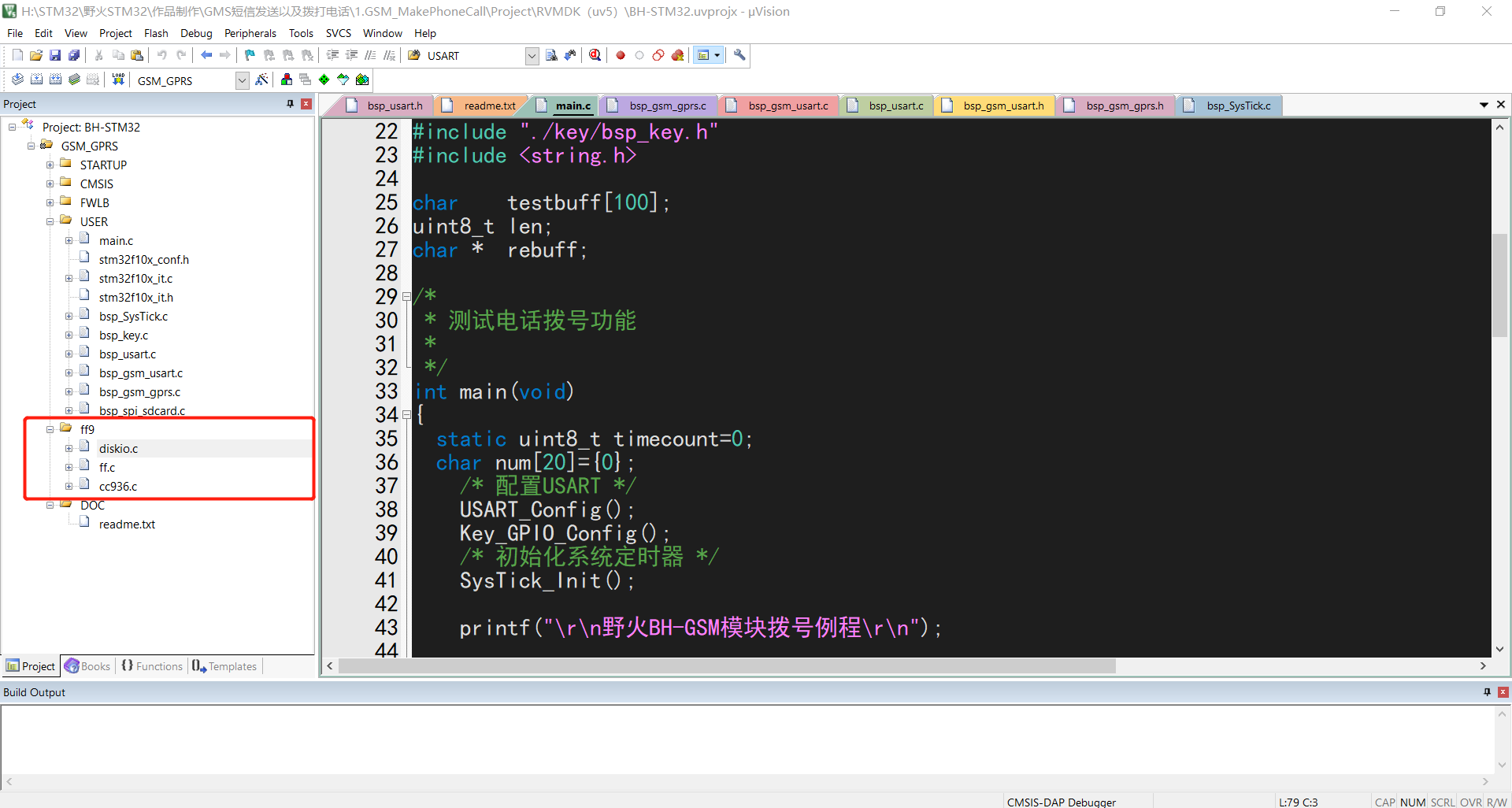Viewport: 1512px width, 808px height.
Task: Open the Configuration wrench settings
Action: tap(739, 55)
